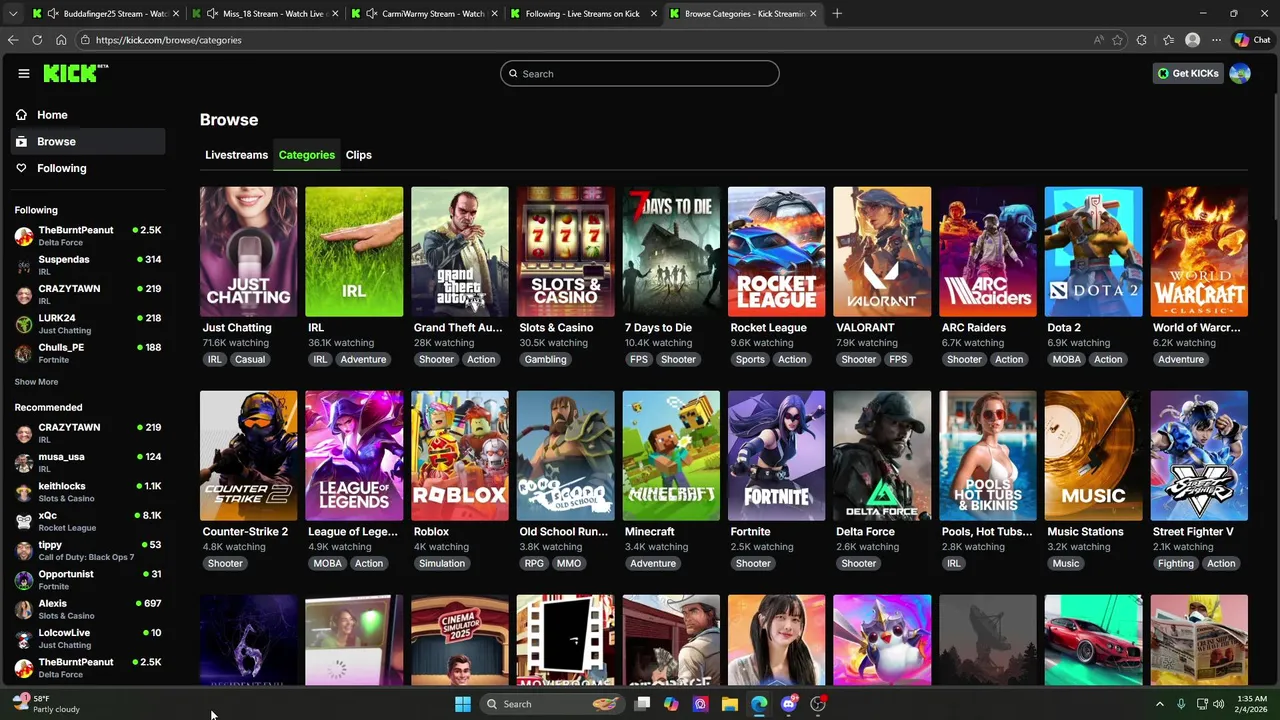This screenshot has height=720, width=1280.
Task: Open the VALORANT category thumbnail
Action: [882, 252]
